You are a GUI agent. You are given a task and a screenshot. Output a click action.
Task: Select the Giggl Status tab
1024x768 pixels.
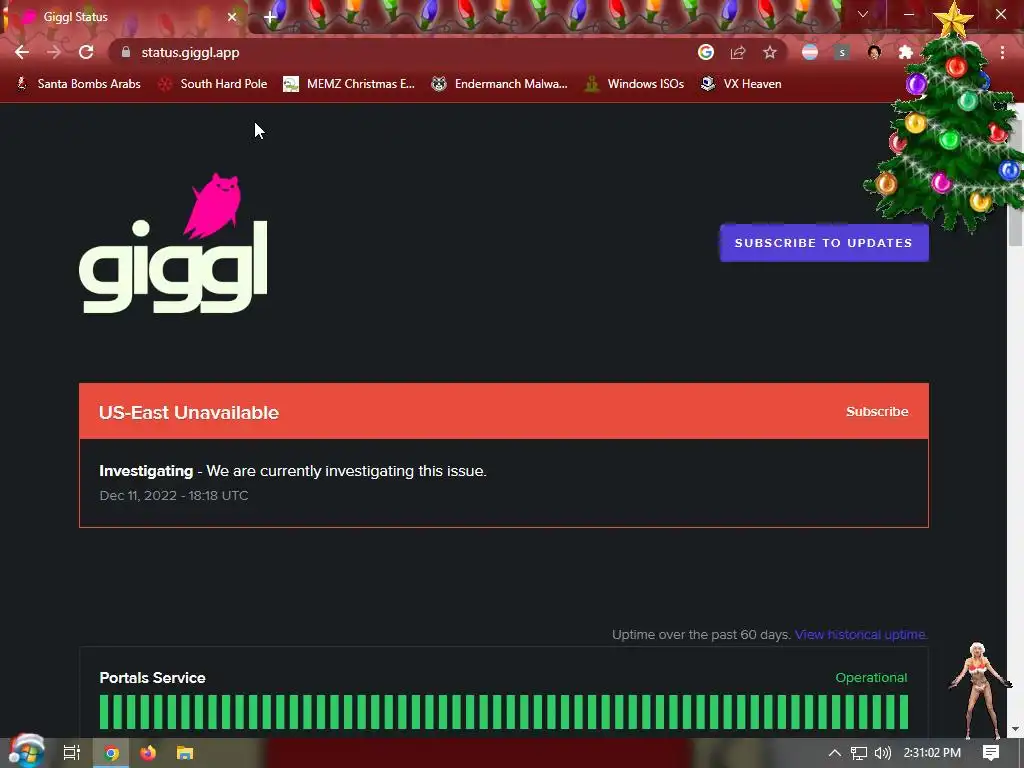click(124, 17)
